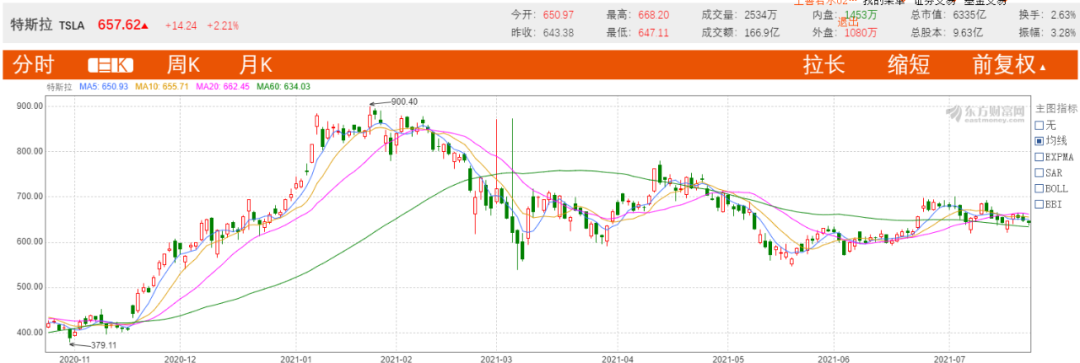Click the 最低 647.11 value
Image resolution: width=1080 pixels, height=363 pixels.
click(x=653, y=32)
